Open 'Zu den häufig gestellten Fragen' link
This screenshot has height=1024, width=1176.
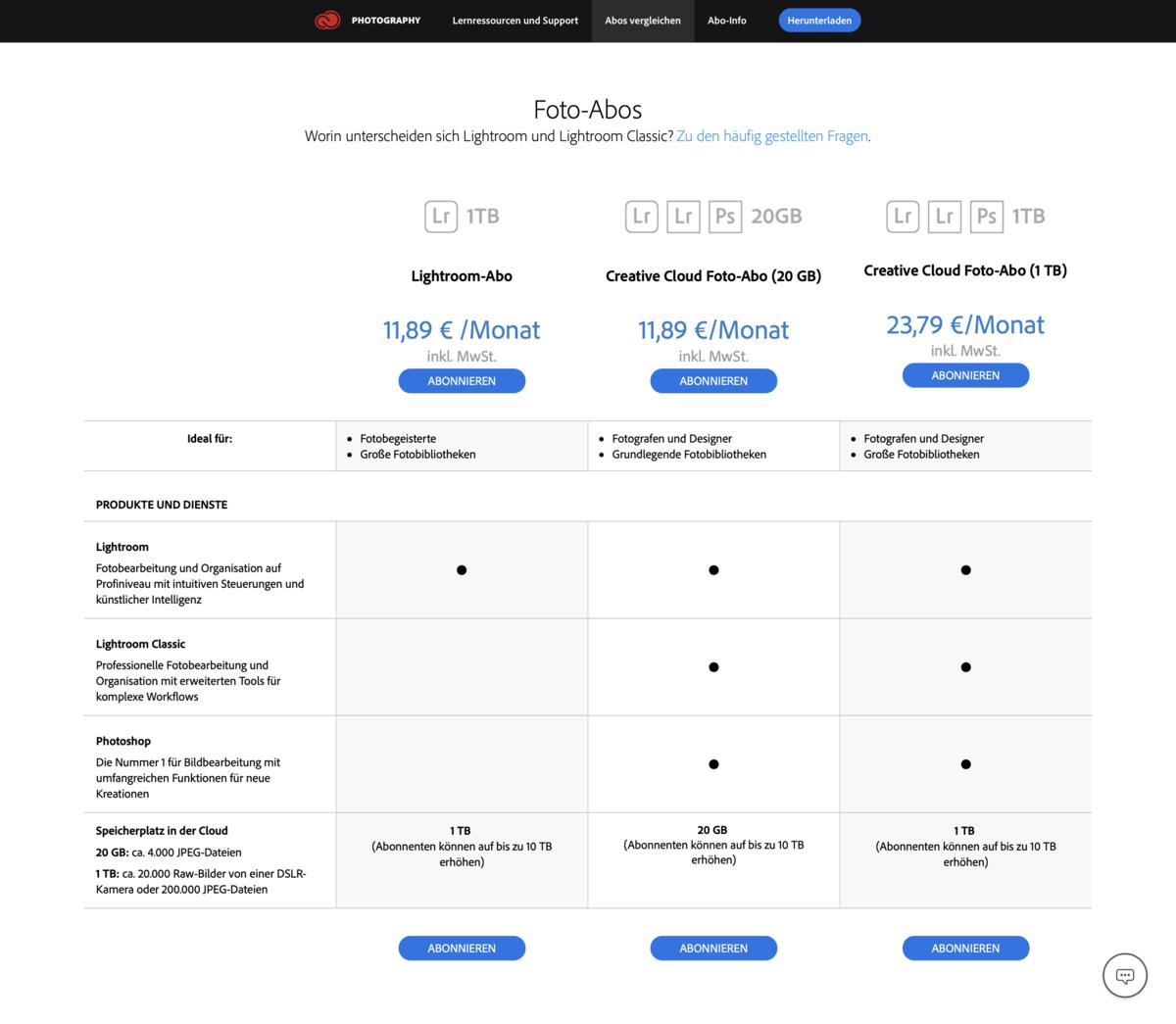pyautogui.click(x=772, y=136)
